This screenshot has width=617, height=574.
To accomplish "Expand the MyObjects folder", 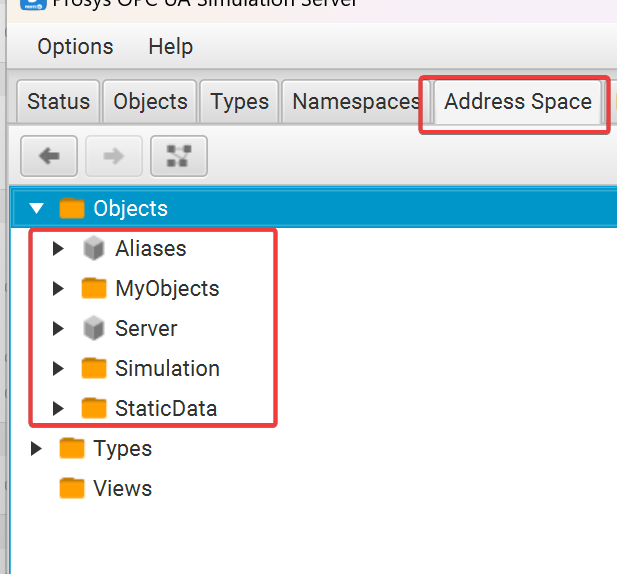I will pos(58,288).
